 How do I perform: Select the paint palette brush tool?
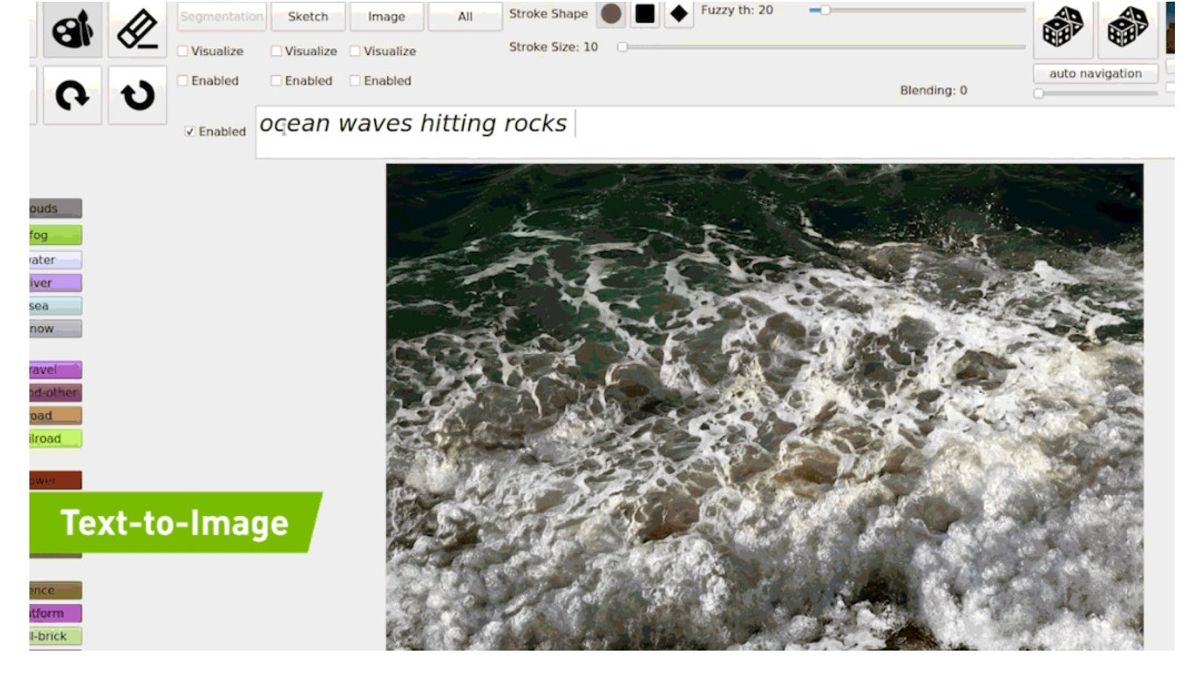pyautogui.click(x=71, y=30)
